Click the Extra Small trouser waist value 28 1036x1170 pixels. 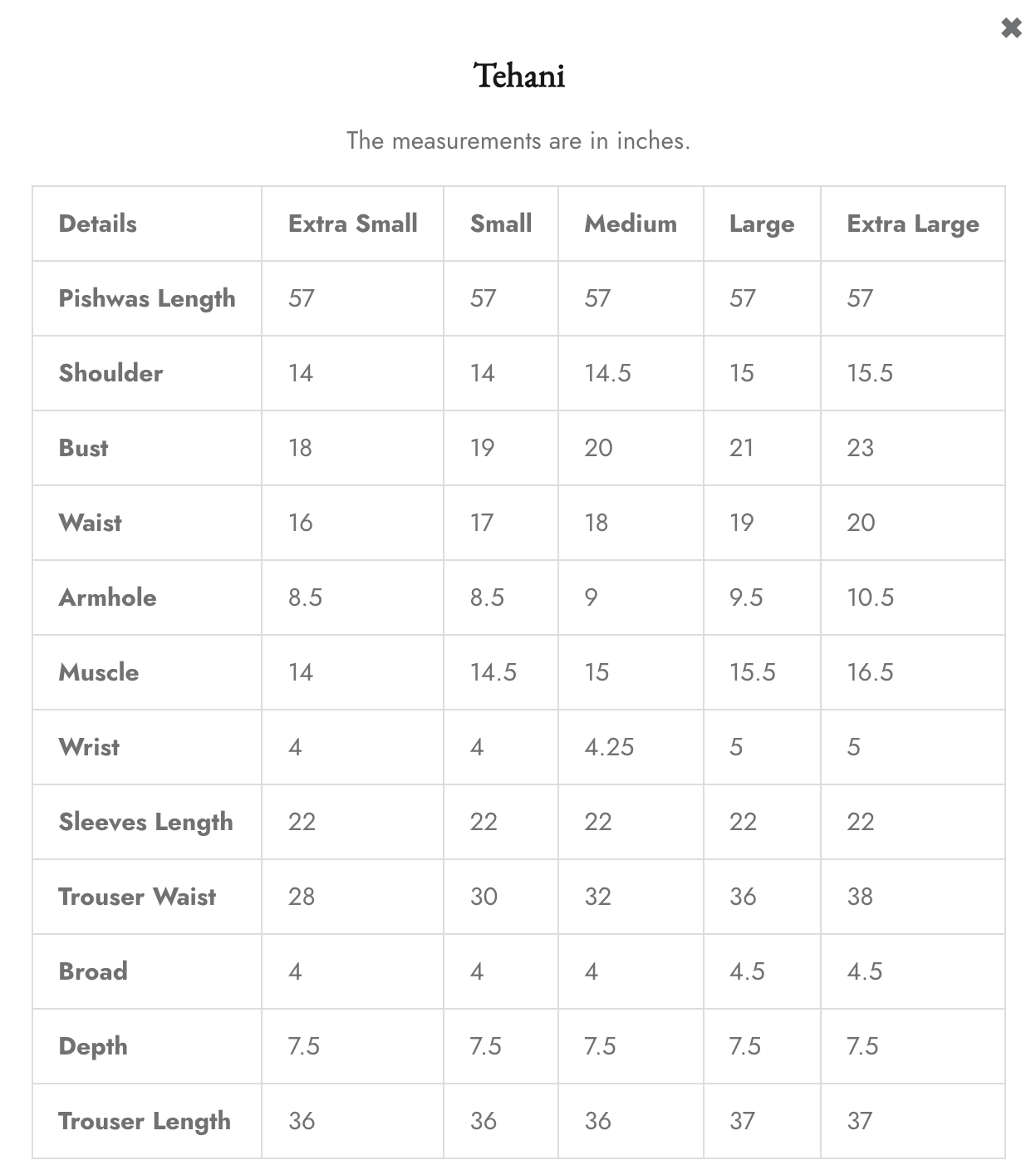click(x=302, y=897)
